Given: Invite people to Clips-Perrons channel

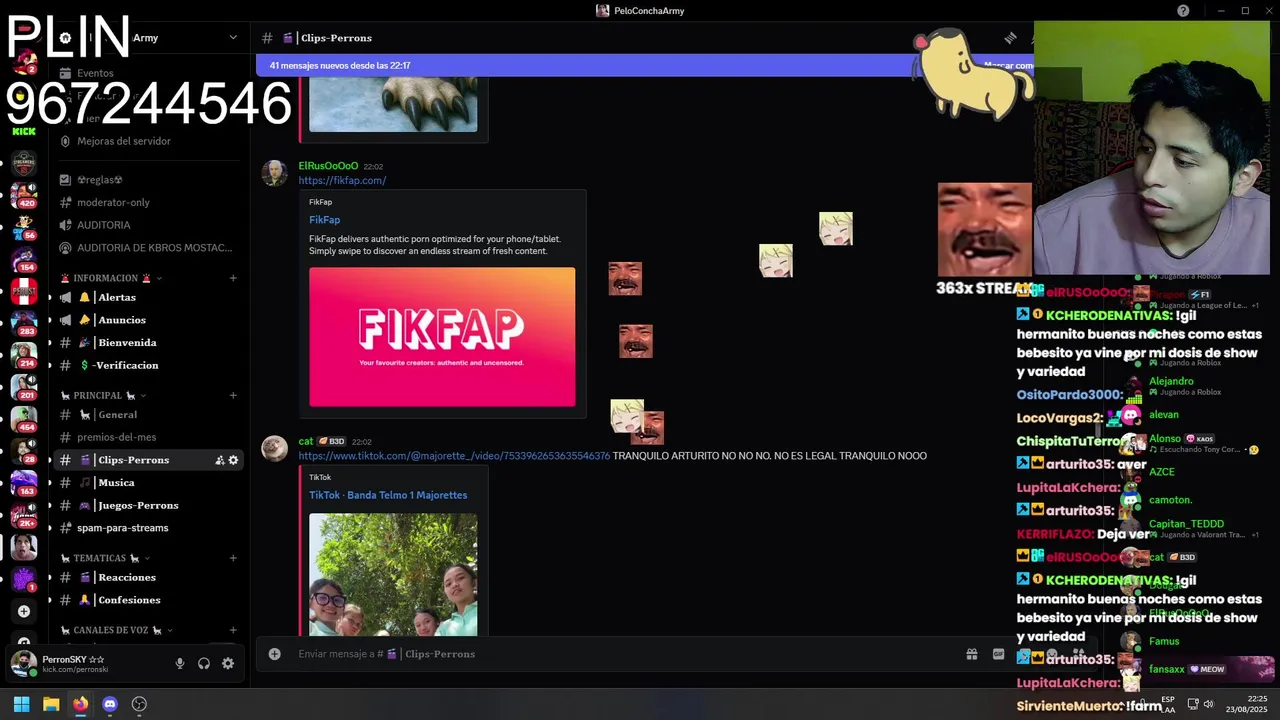Looking at the screenshot, I should pyautogui.click(x=219, y=460).
